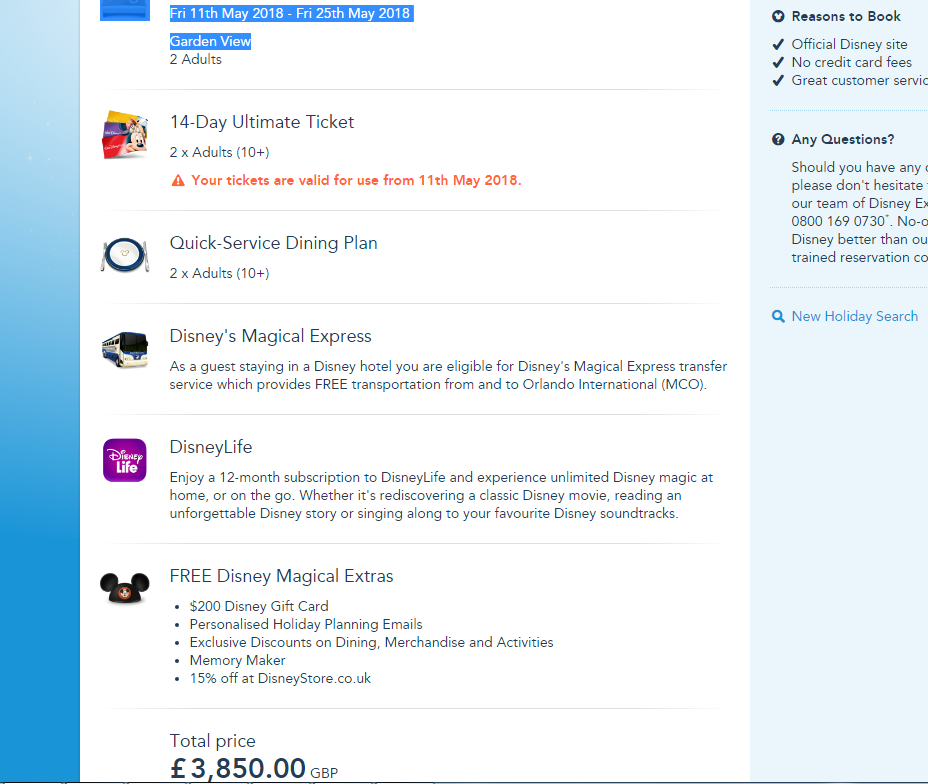Click the magnifier icon beside New Holiday Search
Viewport: 928px width, 784px height.
[778, 317]
